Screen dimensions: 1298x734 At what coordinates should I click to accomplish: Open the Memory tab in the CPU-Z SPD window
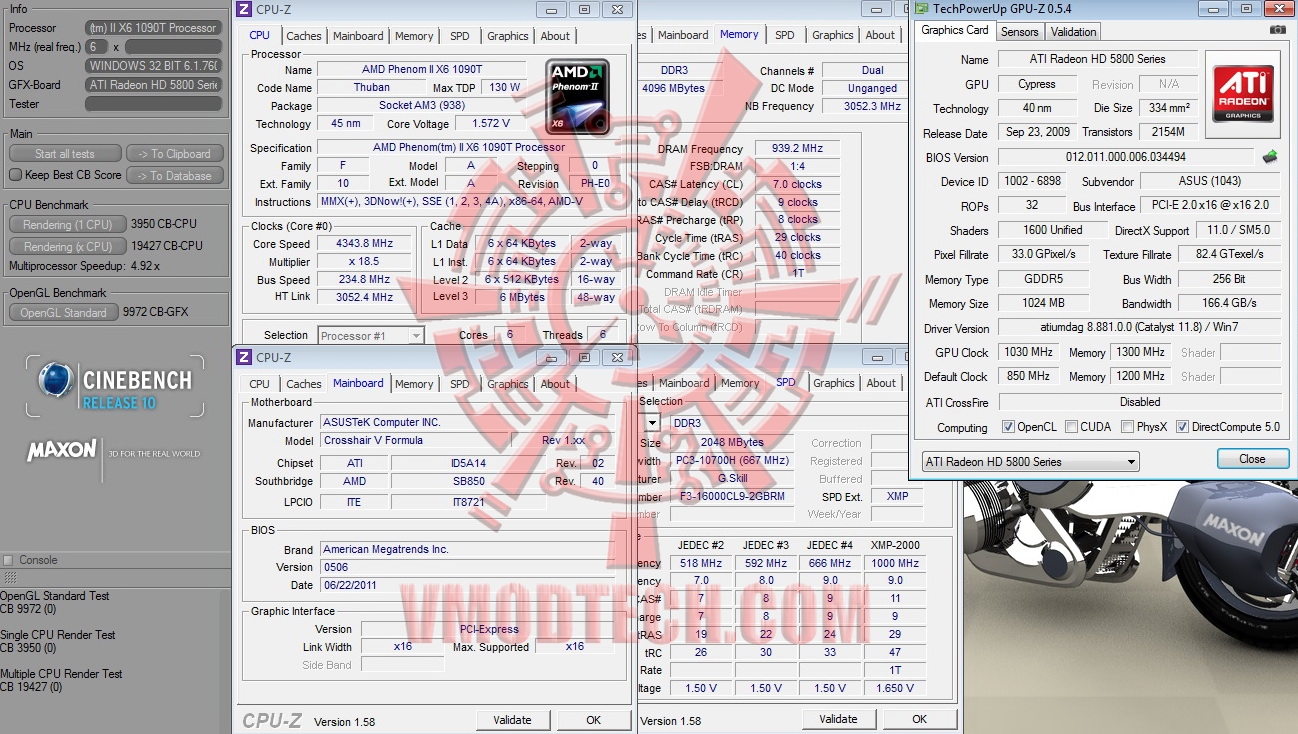(740, 383)
